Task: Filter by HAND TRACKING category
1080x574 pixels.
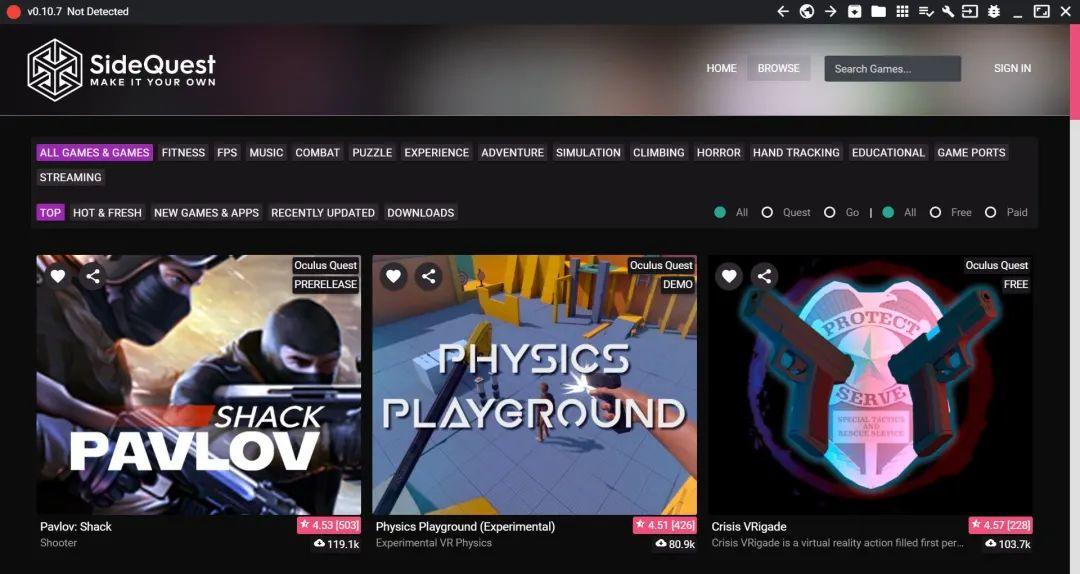Action: point(796,153)
